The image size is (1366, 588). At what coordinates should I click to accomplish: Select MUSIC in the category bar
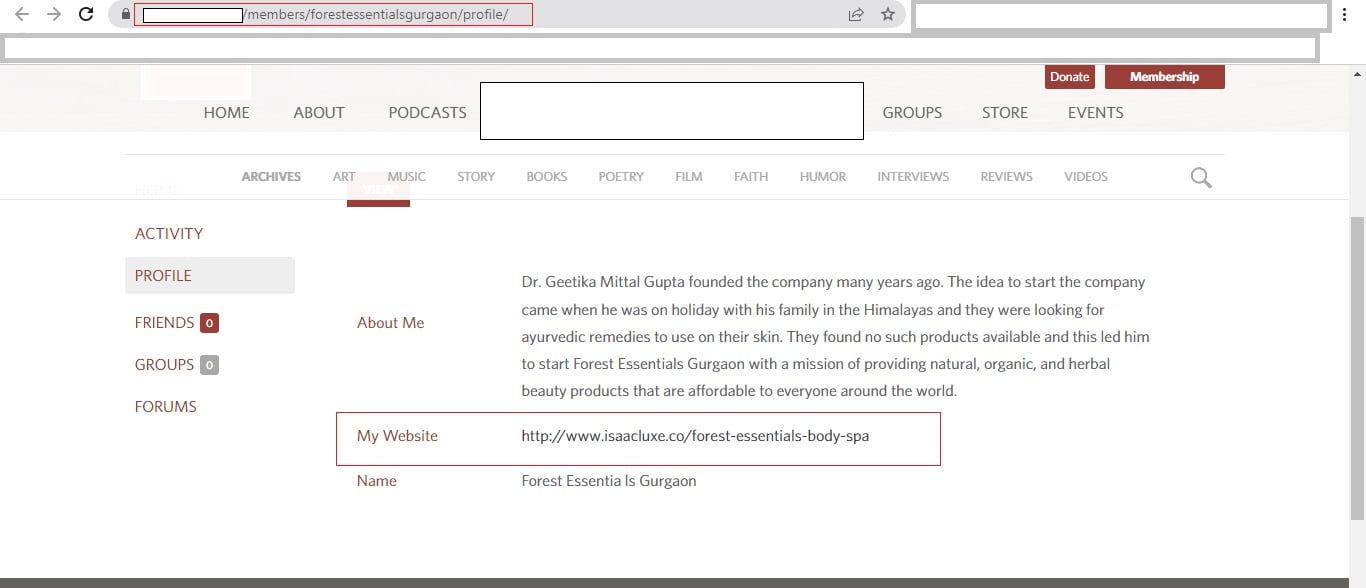pyautogui.click(x=407, y=177)
